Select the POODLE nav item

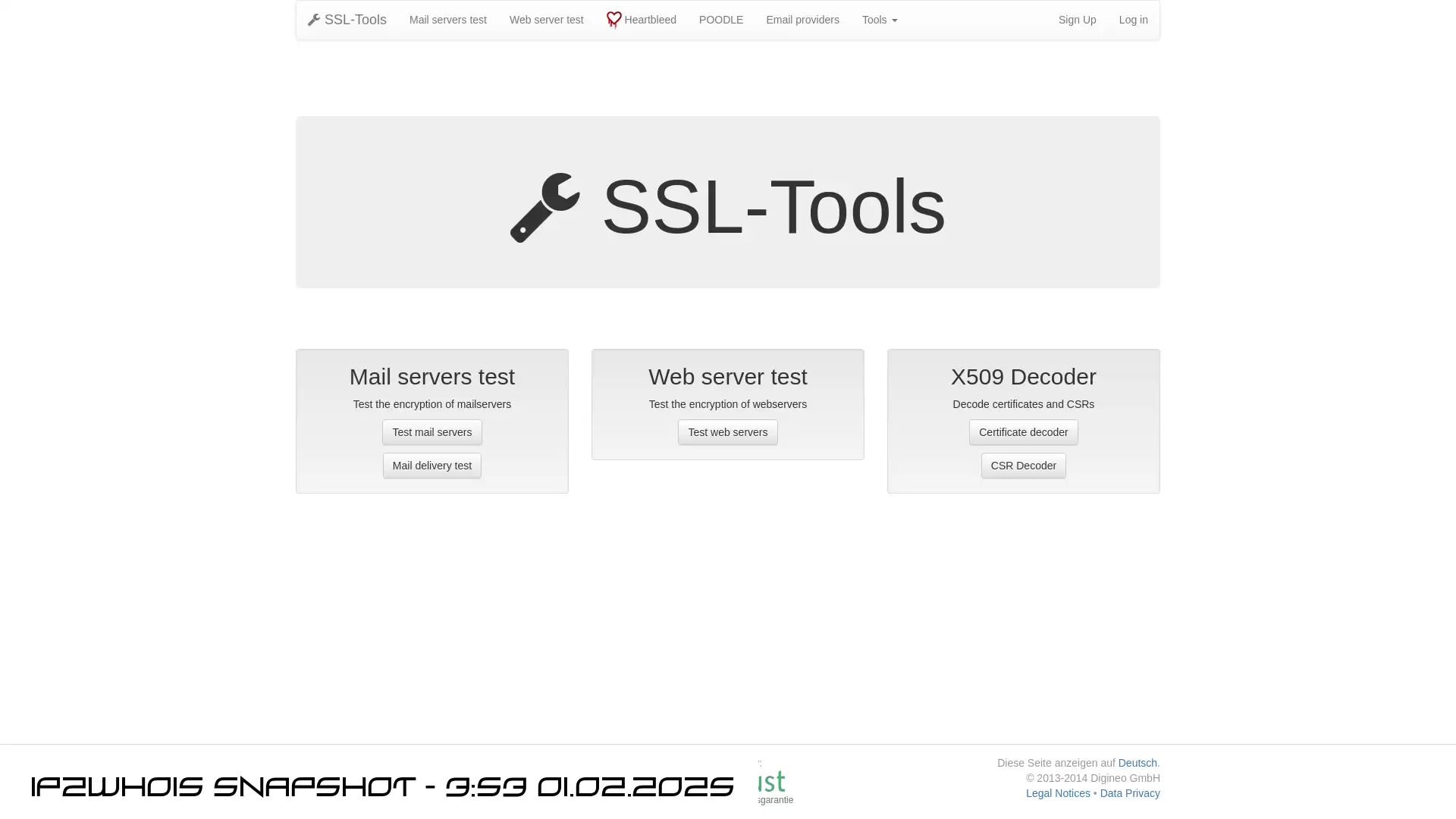(721, 20)
